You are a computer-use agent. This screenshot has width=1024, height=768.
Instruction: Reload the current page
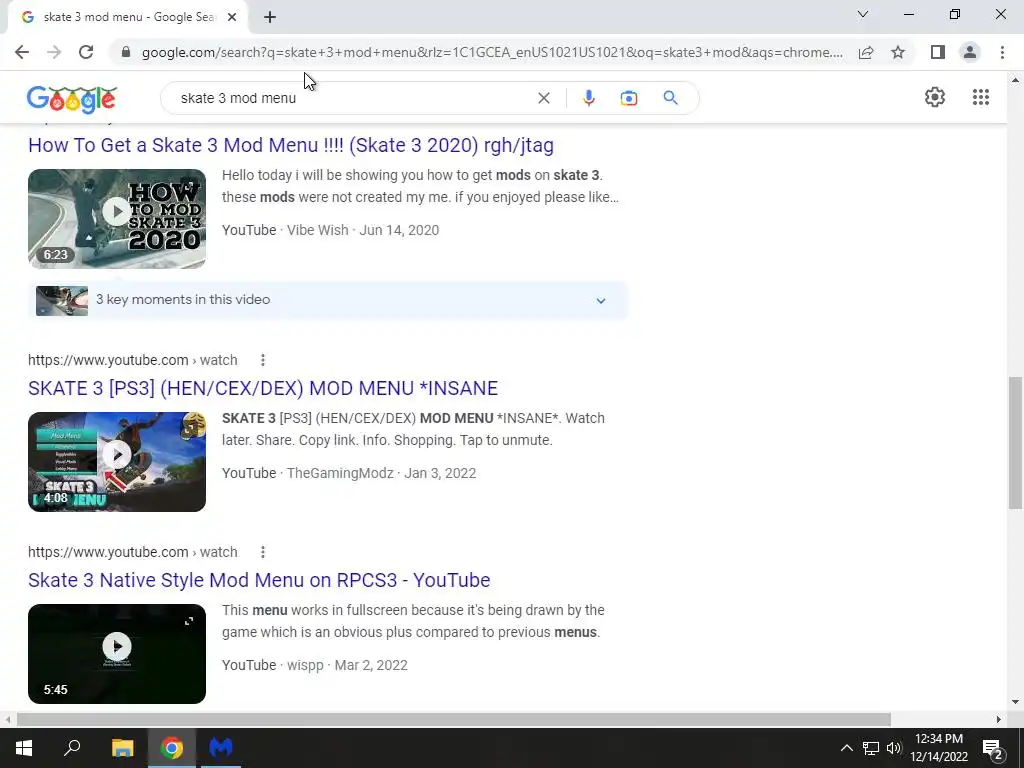tap(86, 52)
